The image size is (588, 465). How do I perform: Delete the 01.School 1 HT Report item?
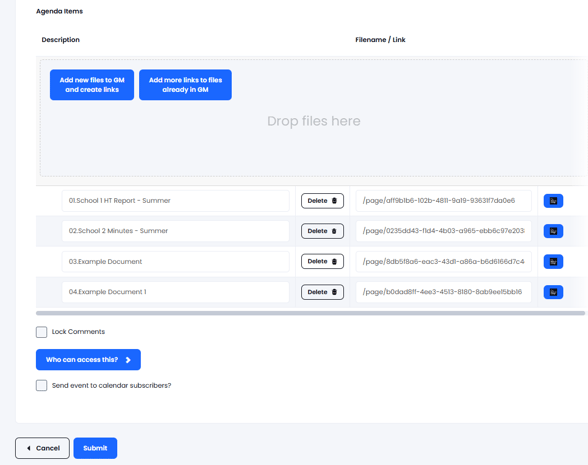[x=322, y=201]
